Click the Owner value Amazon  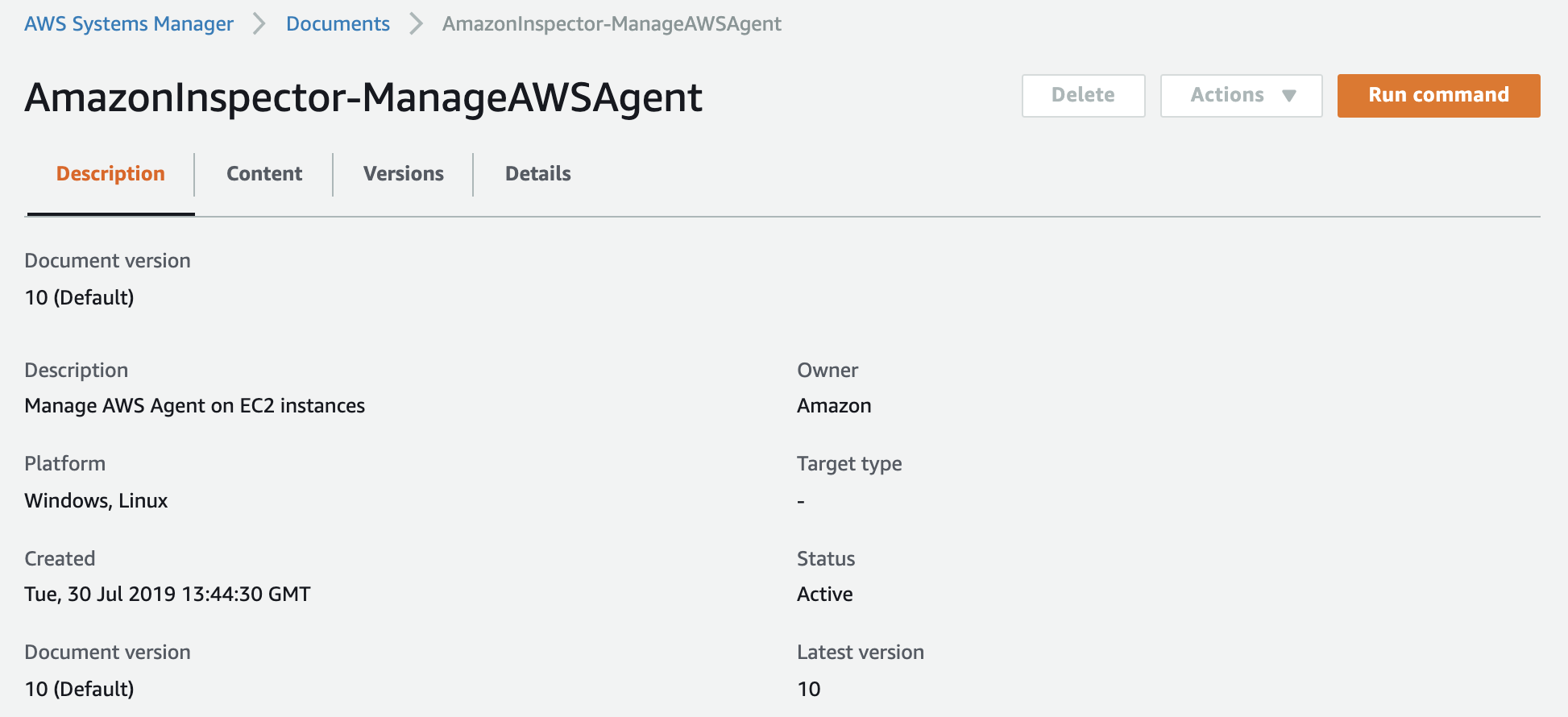pos(834,406)
